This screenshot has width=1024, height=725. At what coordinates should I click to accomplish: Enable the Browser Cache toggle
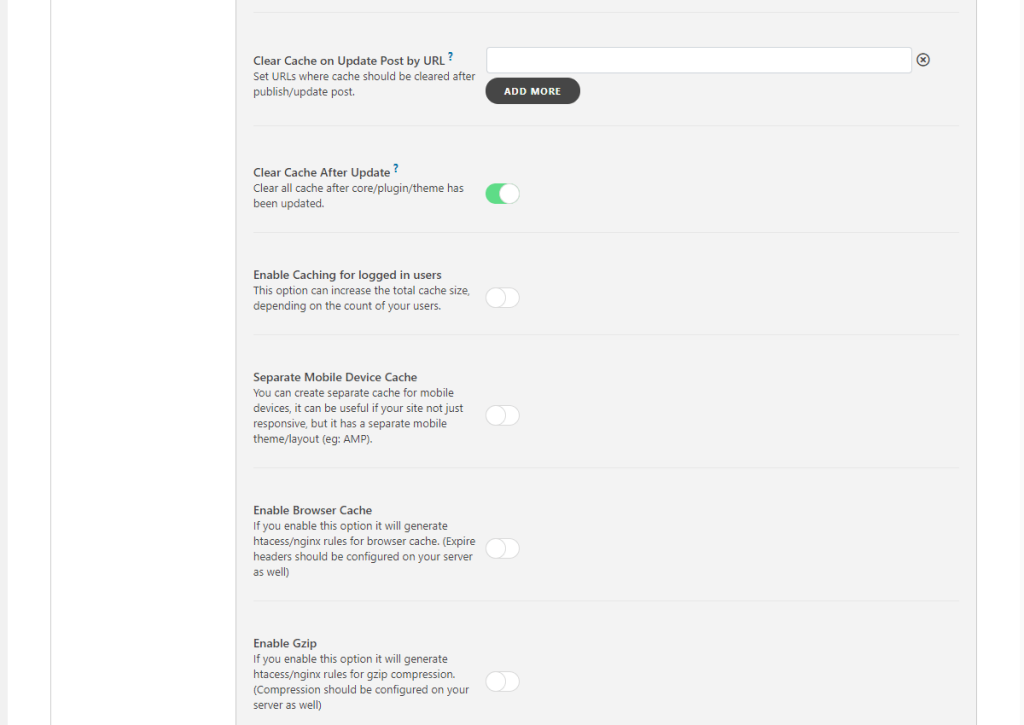pyautogui.click(x=502, y=549)
